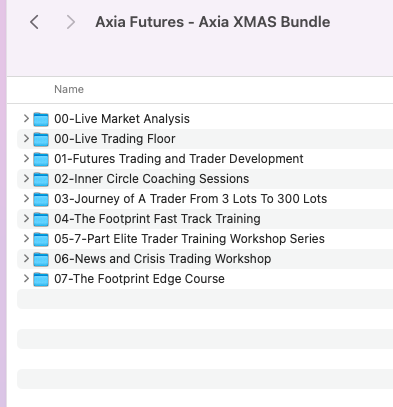Click folder icon of 05-7-Part Elite Trader row
The height and width of the screenshot is (407, 393).
(x=41, y=239)
